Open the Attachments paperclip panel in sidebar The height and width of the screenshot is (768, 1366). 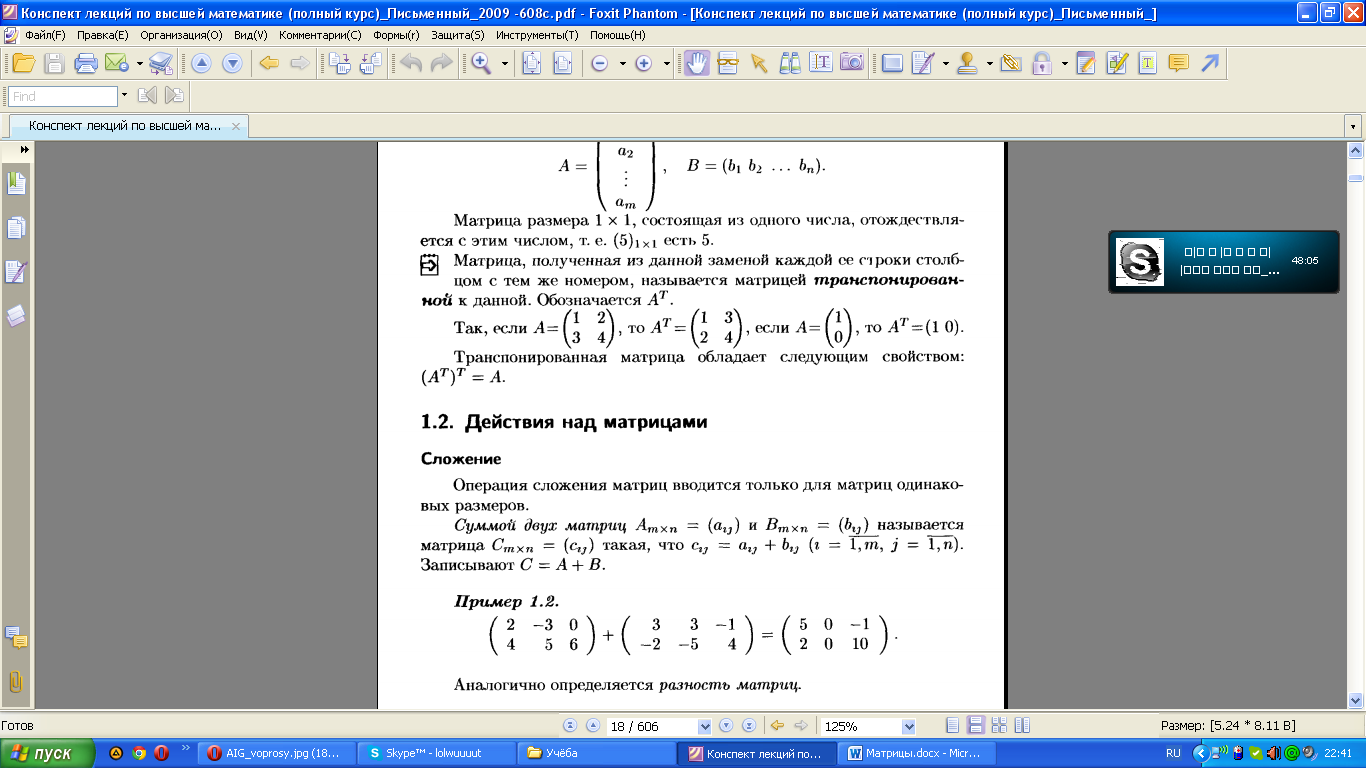(16, 682)
